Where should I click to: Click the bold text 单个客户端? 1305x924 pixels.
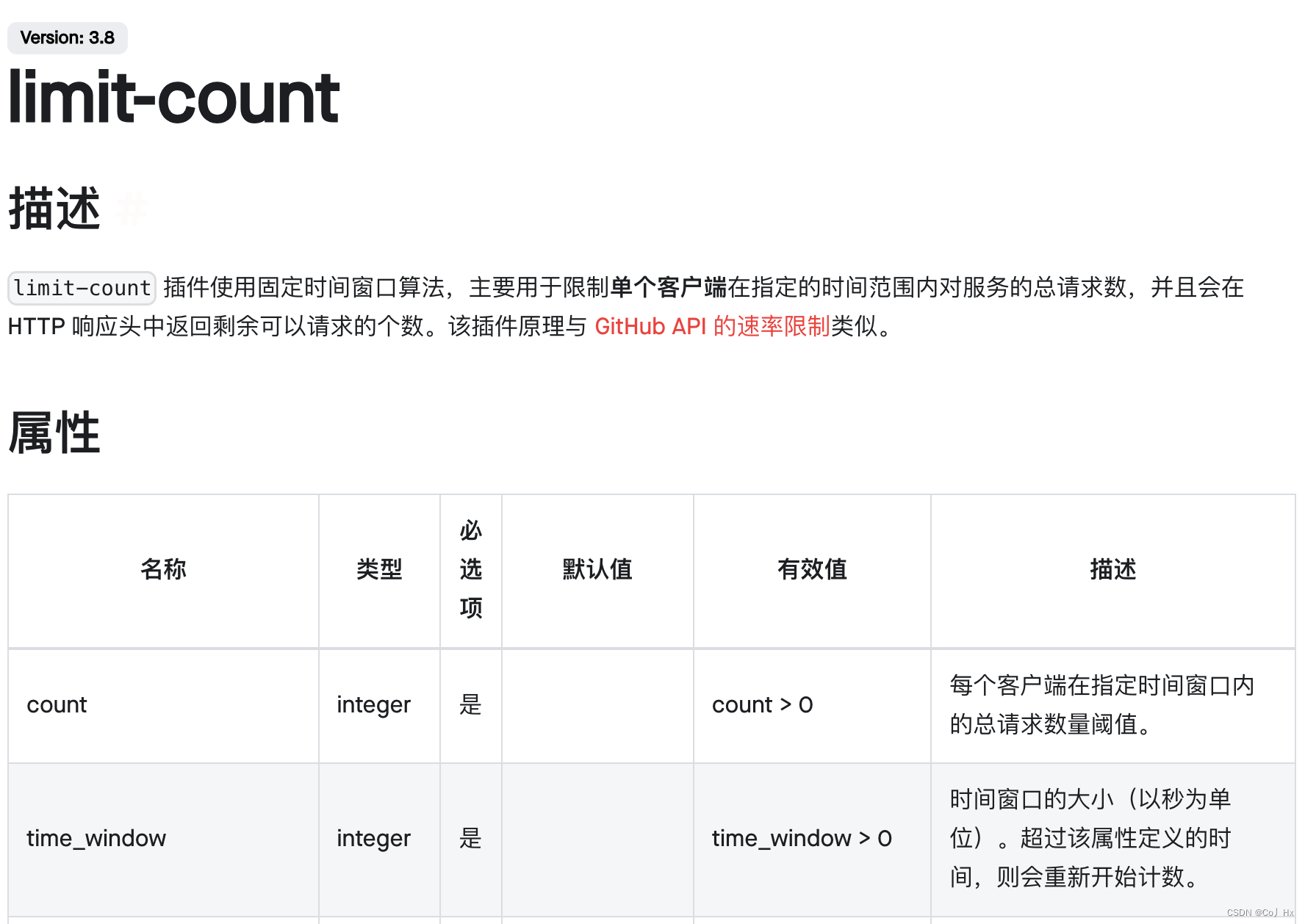[x=668, y=287]
